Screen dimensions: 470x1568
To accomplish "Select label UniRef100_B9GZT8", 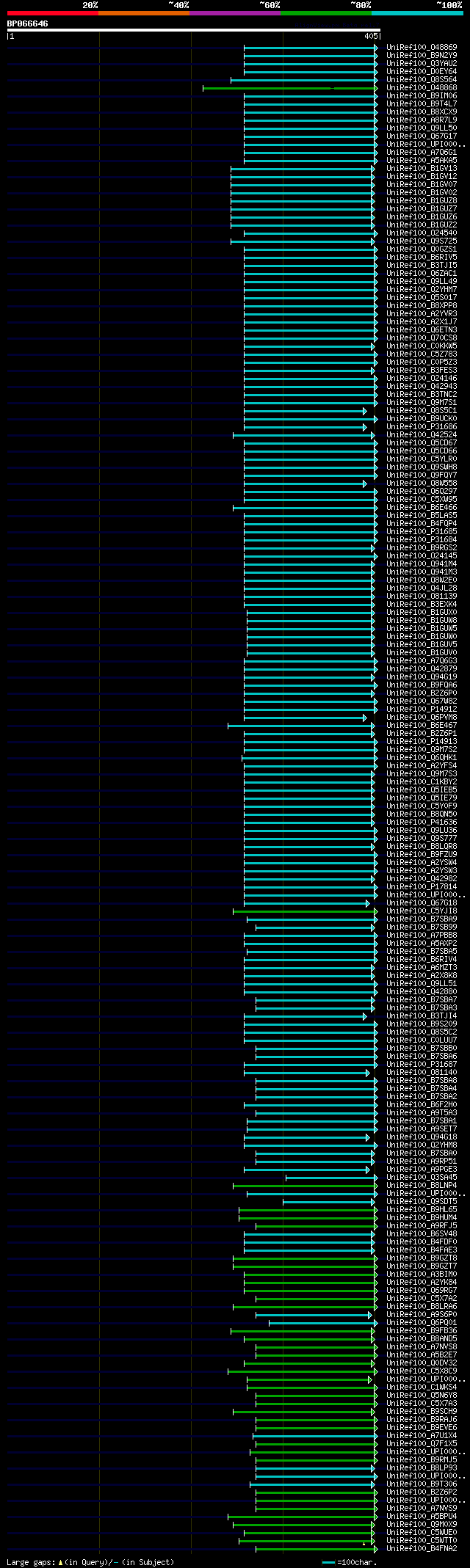I will pos(422,1258).
